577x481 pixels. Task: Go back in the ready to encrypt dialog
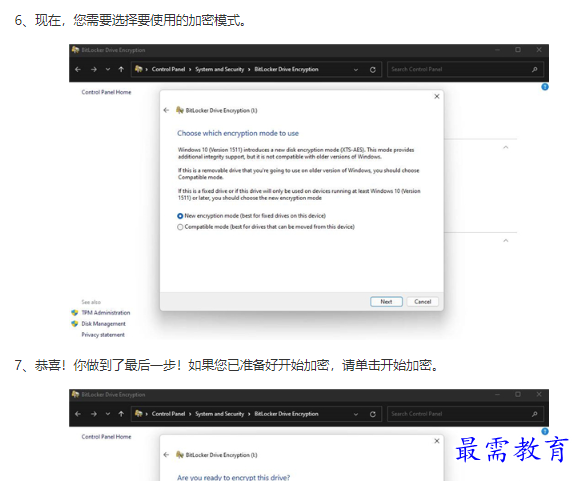(166, 455)
